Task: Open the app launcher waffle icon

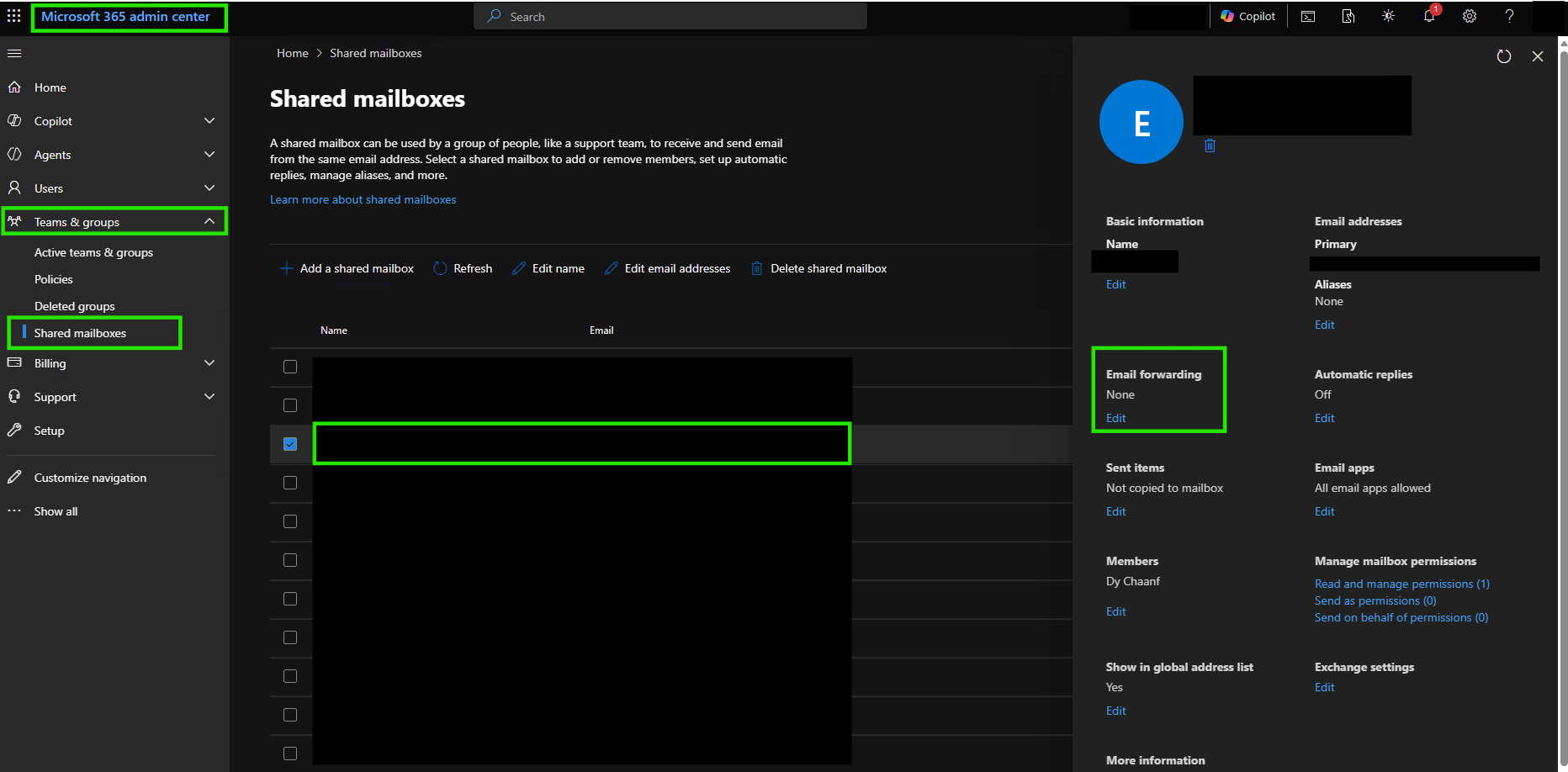Action: point(14,16)
